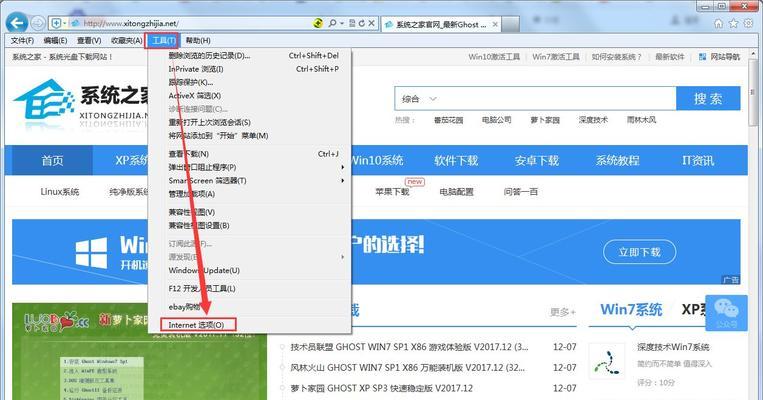Open Internet 选项(O)
The image size is (763, 400).
tap(198, 325)
